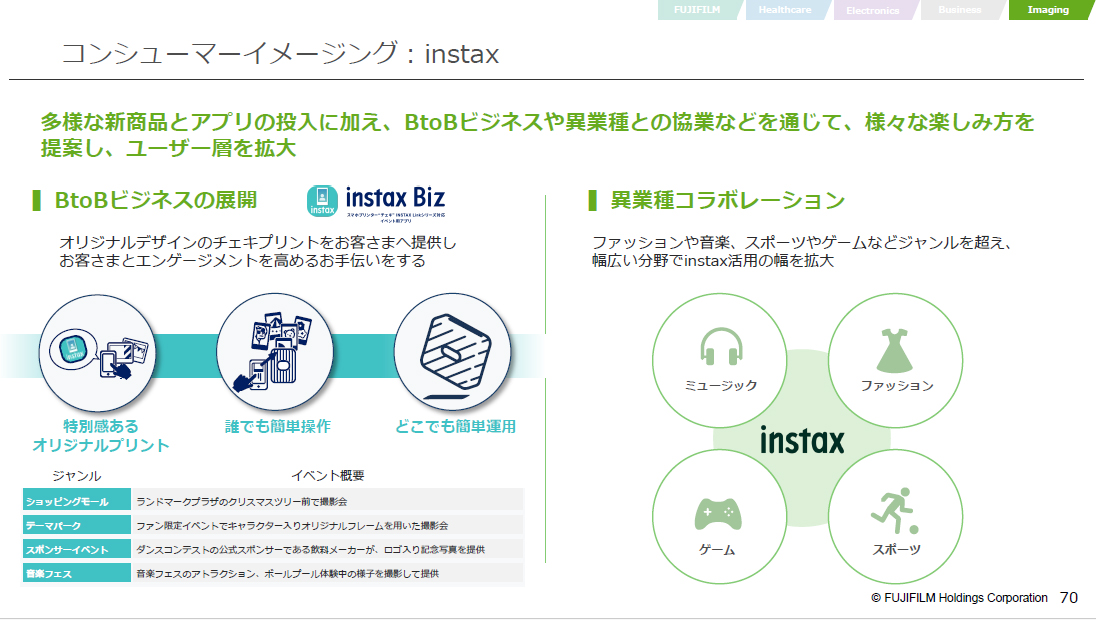Click the ランドマークプラザのクリスマスツリー event description
The height and width of the screenshot is (620, 1096).
pos(242,502)
